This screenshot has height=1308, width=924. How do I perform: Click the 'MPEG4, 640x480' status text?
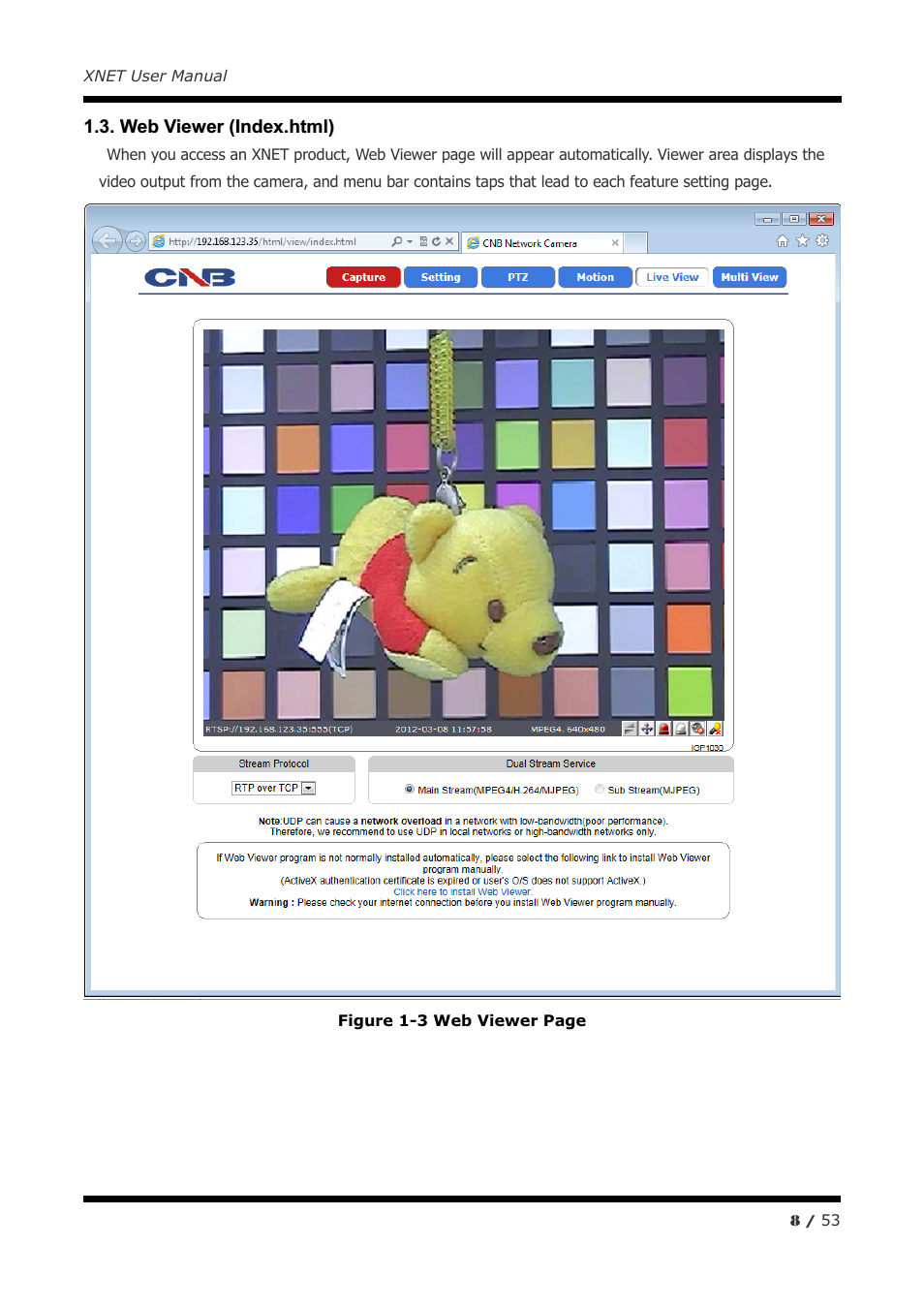point(568,730)
